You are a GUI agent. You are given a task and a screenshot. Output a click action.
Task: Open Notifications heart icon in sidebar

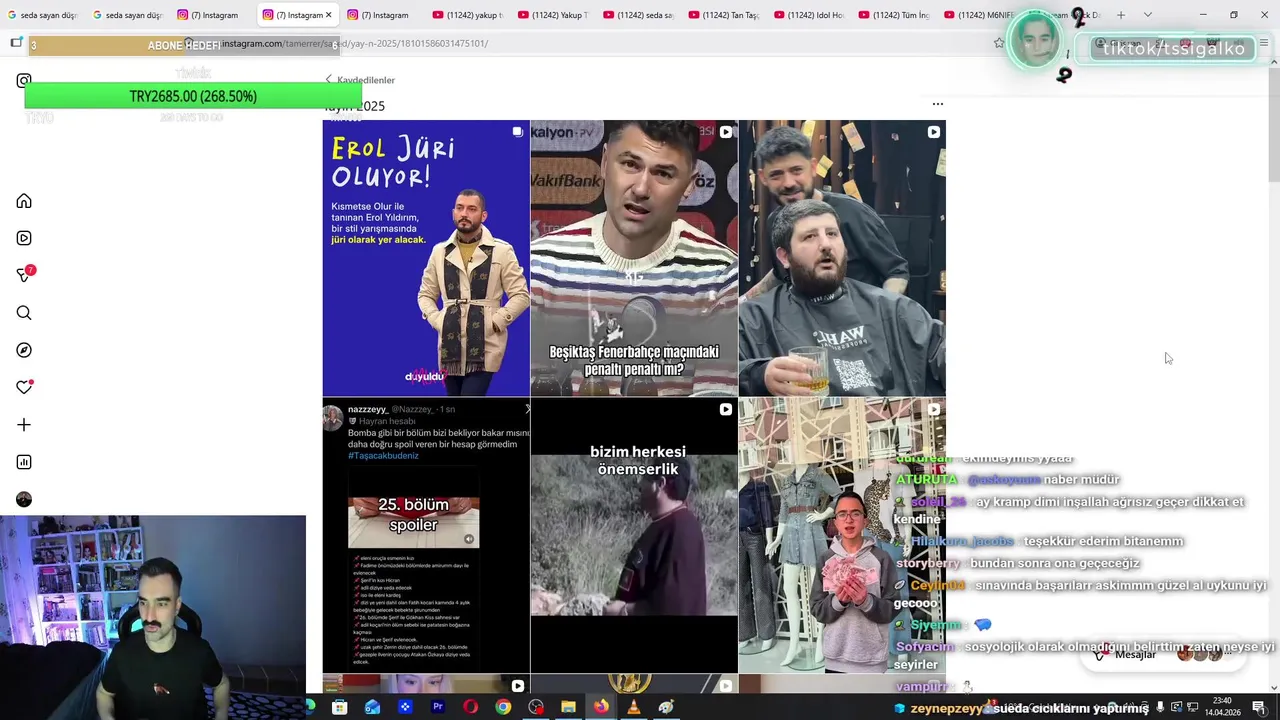[x=24, y=388]
